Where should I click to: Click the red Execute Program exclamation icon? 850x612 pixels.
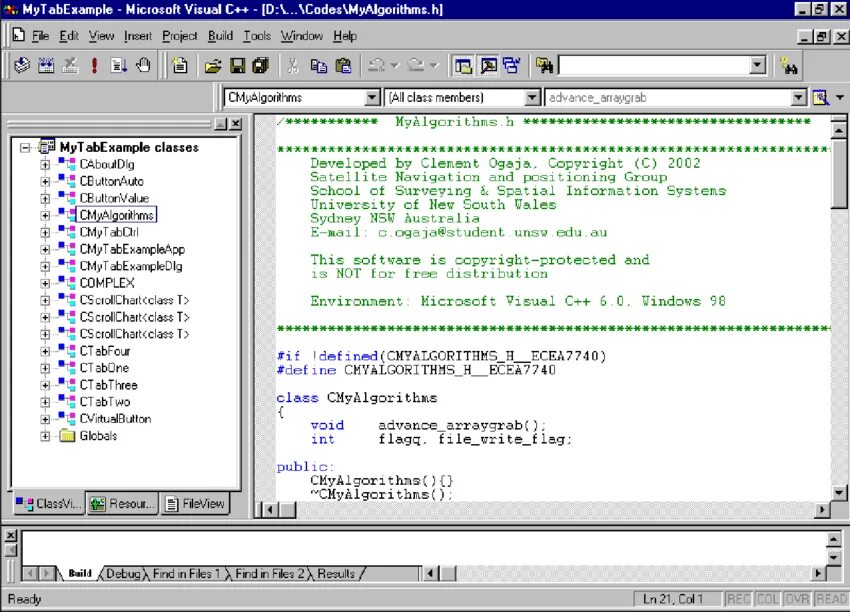(94, 66)
